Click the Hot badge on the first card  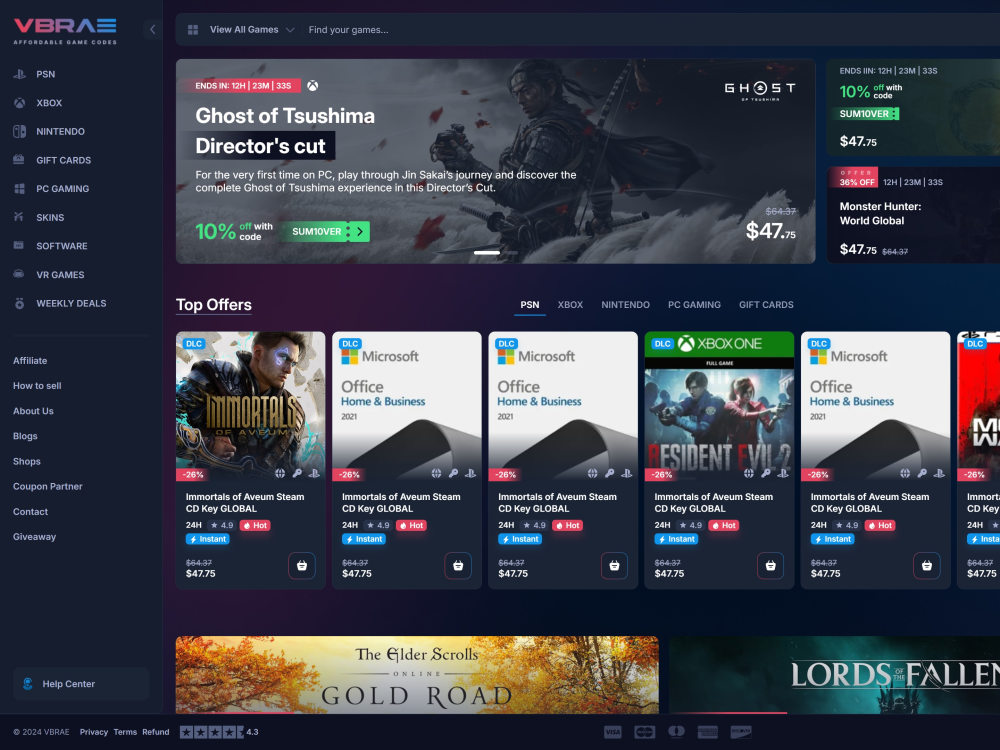(255, 526)
